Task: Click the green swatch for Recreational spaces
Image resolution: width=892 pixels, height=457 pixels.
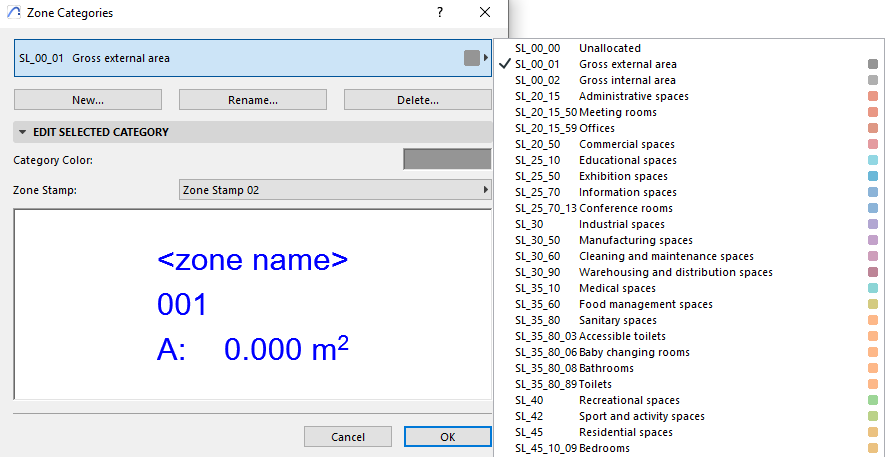Action: pyautogui.click(x=873, y=400)
